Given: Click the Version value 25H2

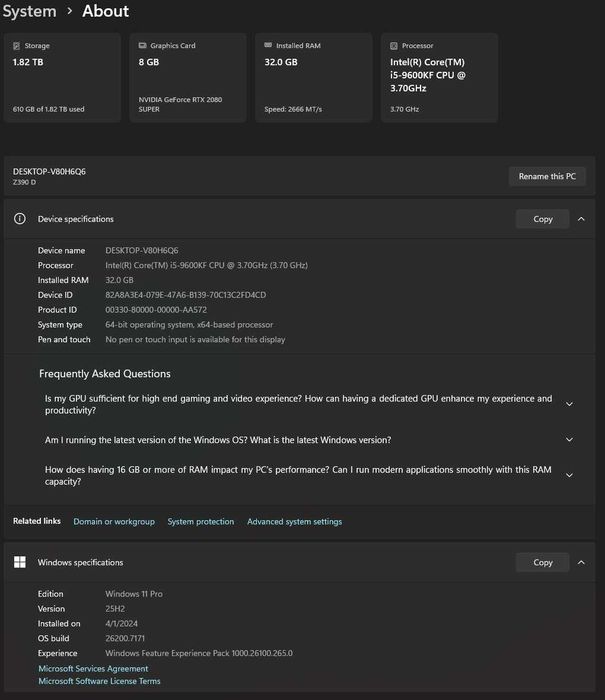Looking at the screenshot, I should click(115, 608).
